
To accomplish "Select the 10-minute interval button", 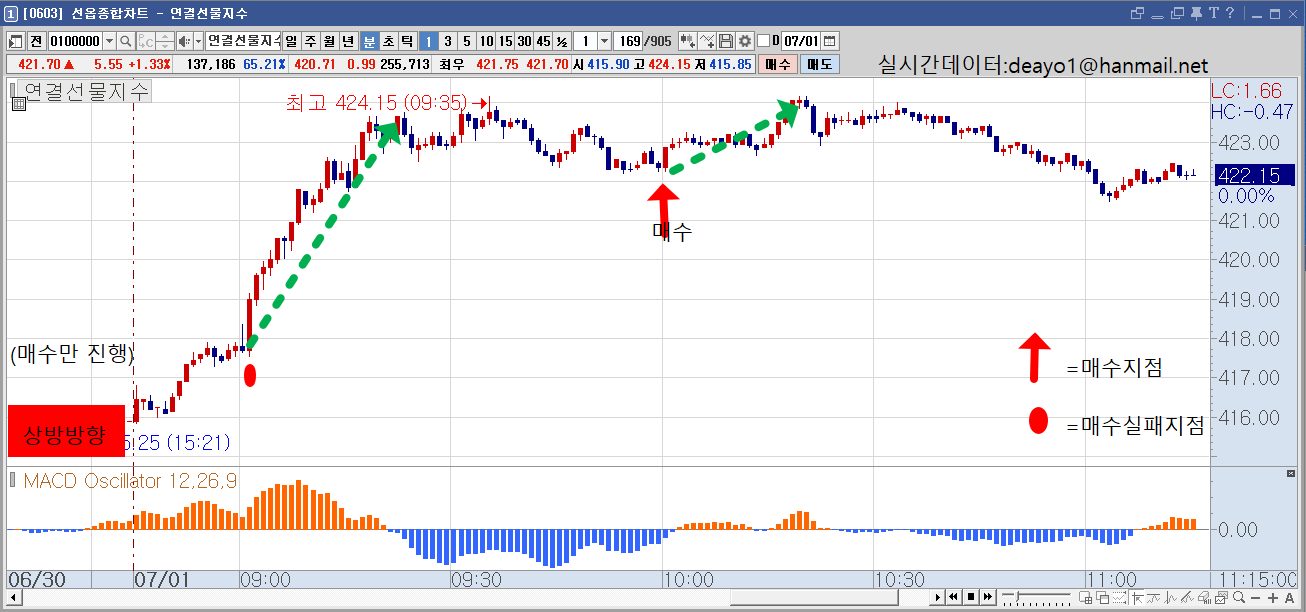I will click(486, 41).
